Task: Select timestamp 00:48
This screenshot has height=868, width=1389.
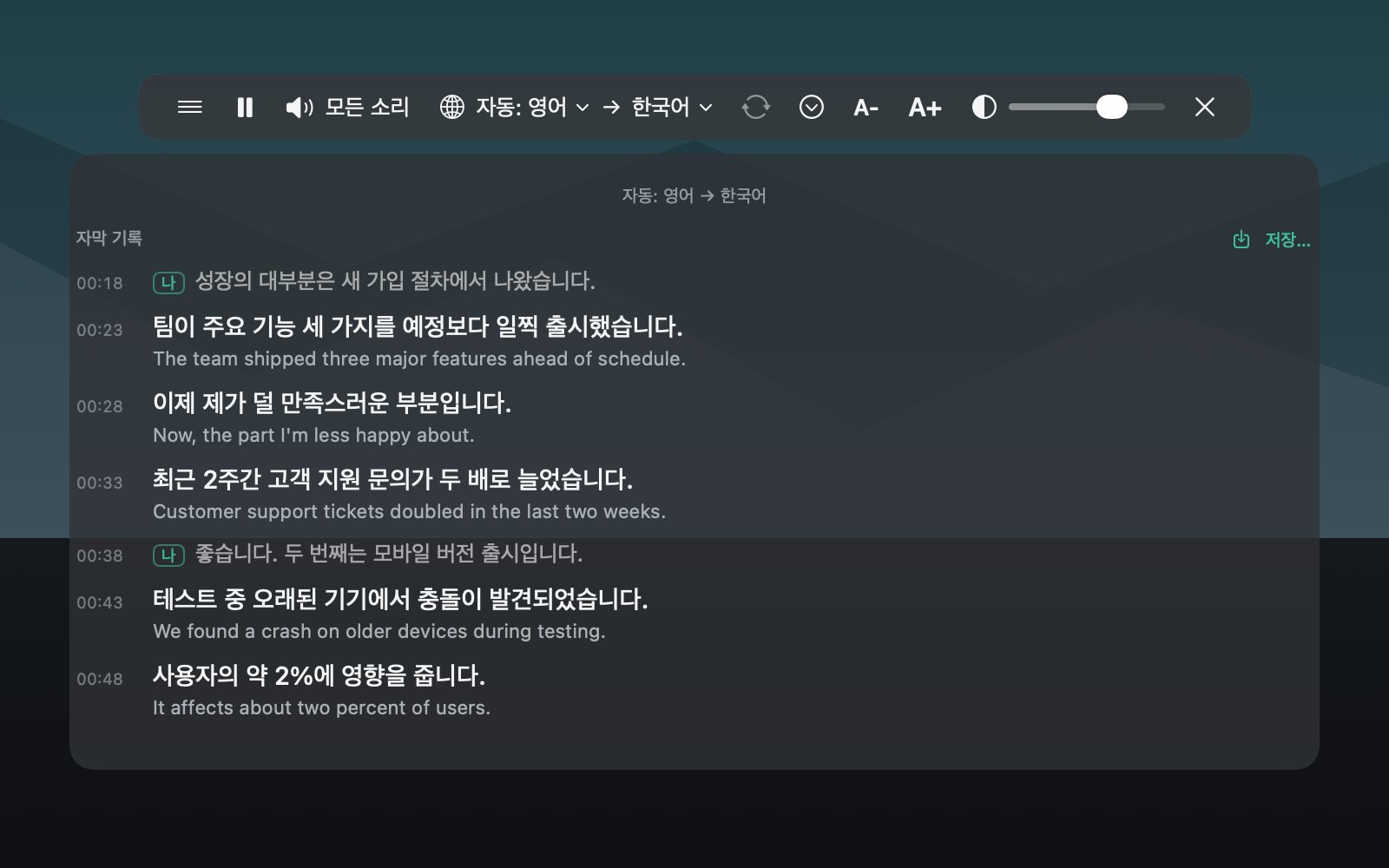Action: click(100, 679)
